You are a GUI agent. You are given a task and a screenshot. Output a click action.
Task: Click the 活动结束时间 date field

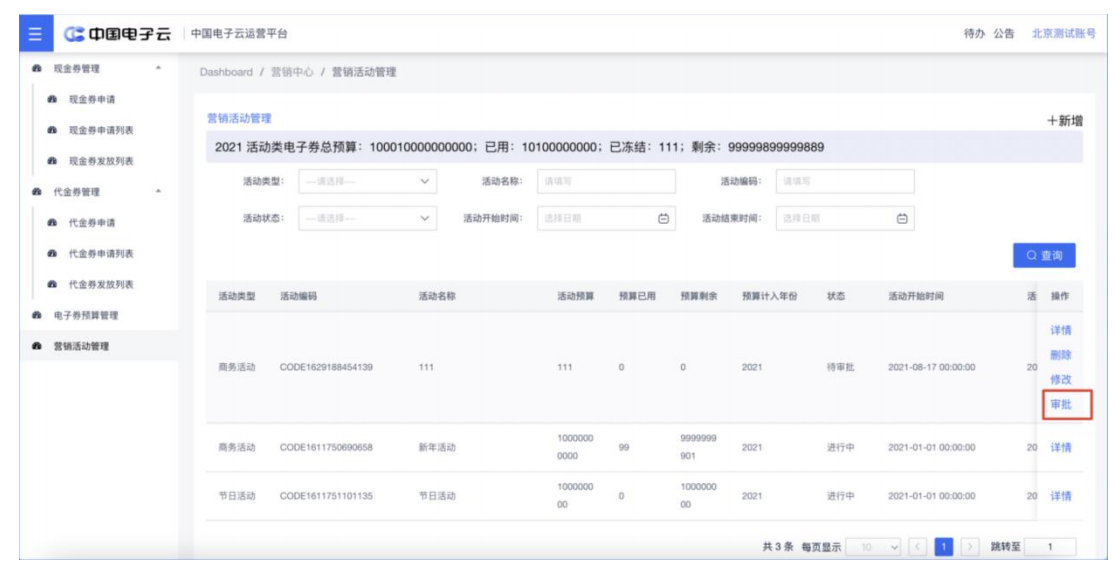click(x=845, y=218)
